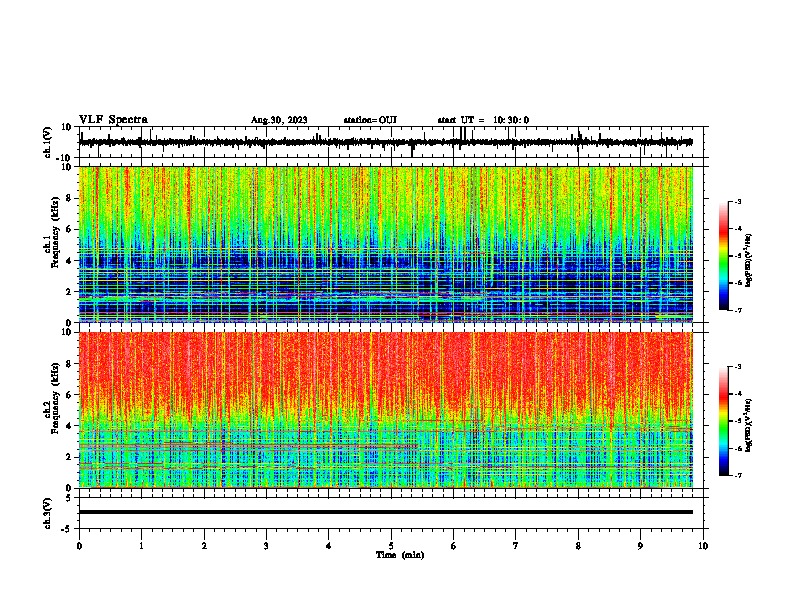Click the "Time (min)" axis label

pyautogui.click(x=400, y=555)
